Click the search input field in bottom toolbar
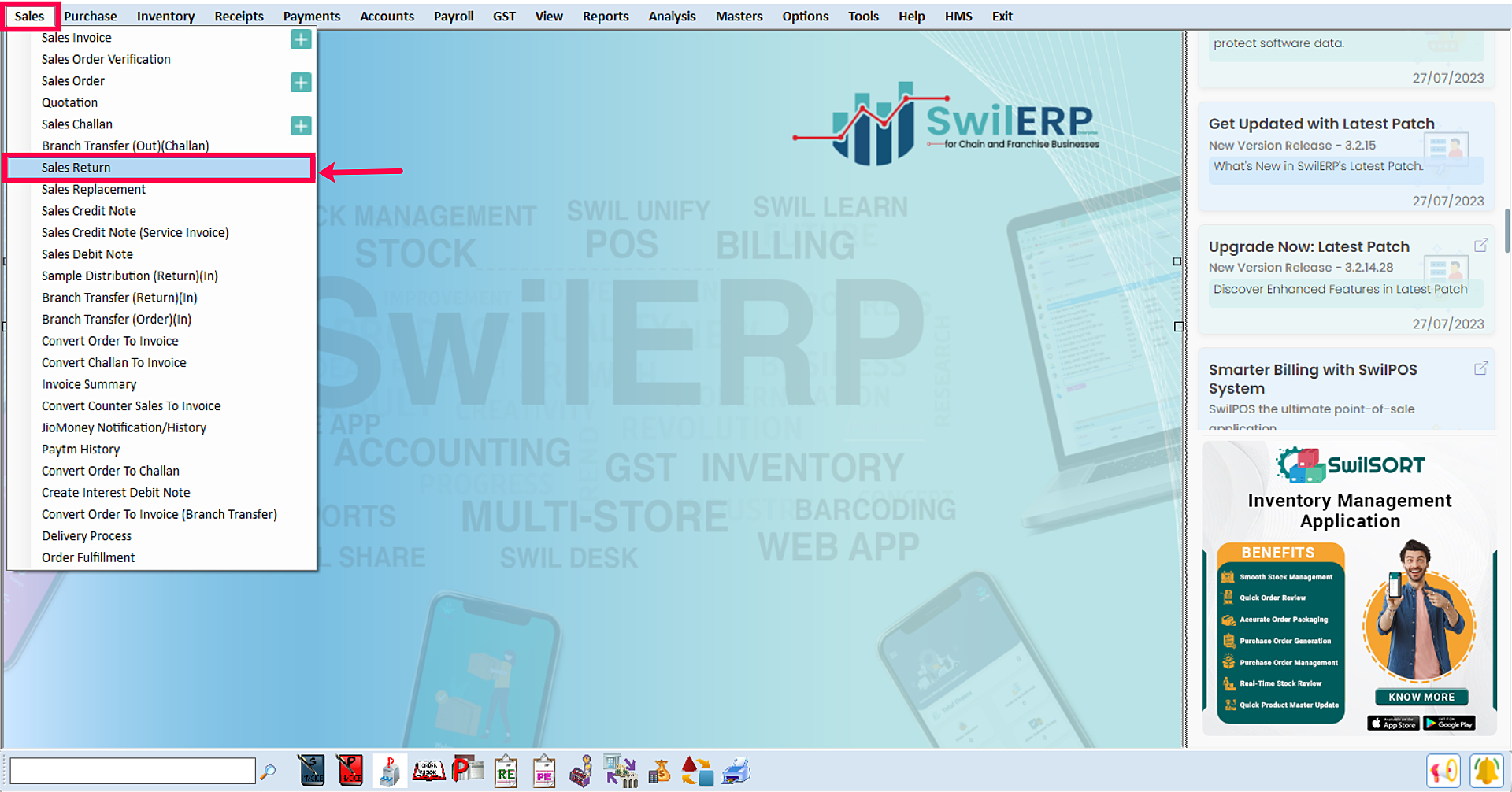Image resolution: width=1512 pixels, height=792 pixels. [x=132, y=771]
